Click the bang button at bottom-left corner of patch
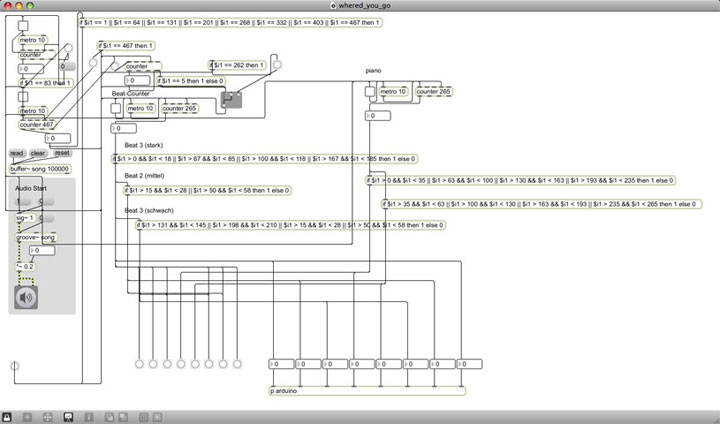Screen dimensions: 720x424 click(x=14, y=367)
